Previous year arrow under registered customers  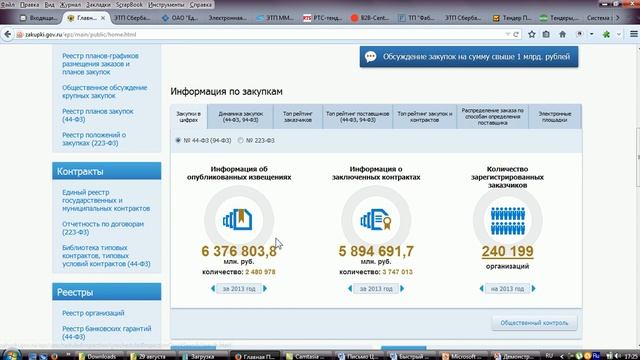pyautogui.click(x=481, y=289)
